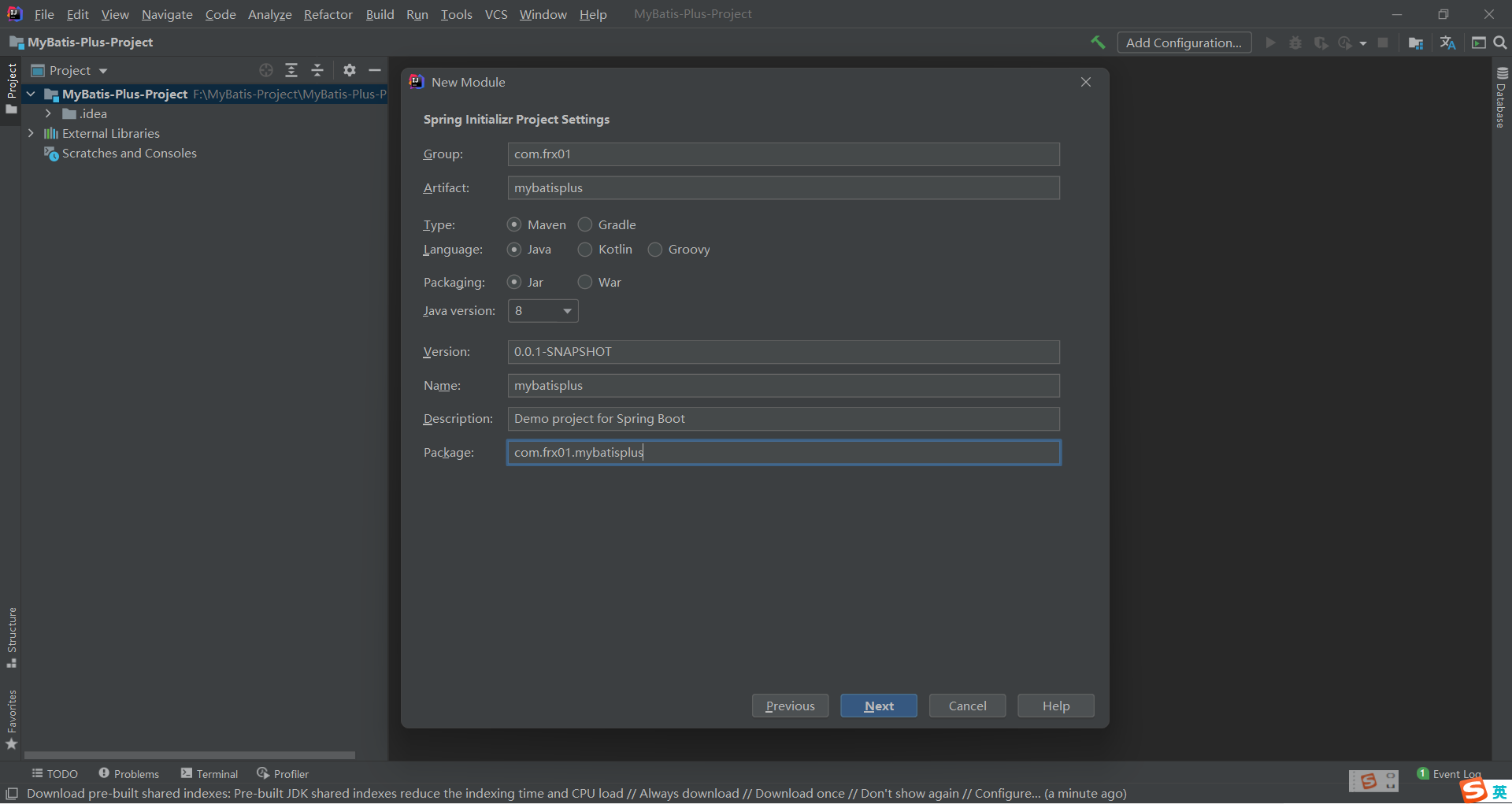This screenshot has width=1512, height=804.
Task: Click the Package input field
Action: (784, 453)
